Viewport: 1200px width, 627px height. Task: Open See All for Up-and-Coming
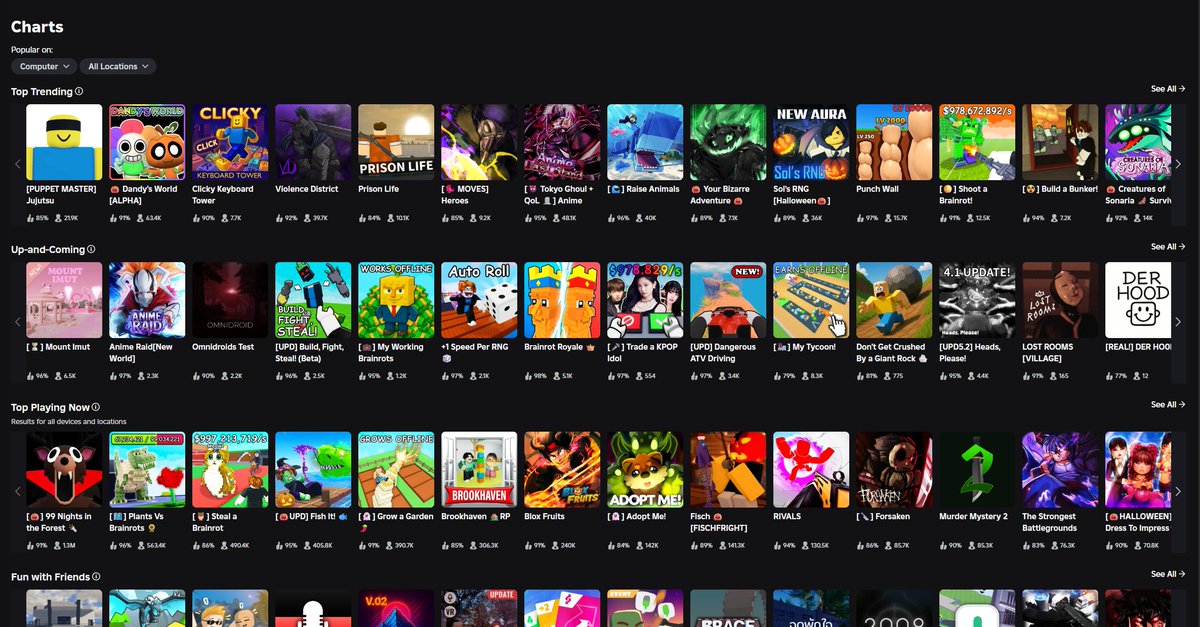[1168, 247]
